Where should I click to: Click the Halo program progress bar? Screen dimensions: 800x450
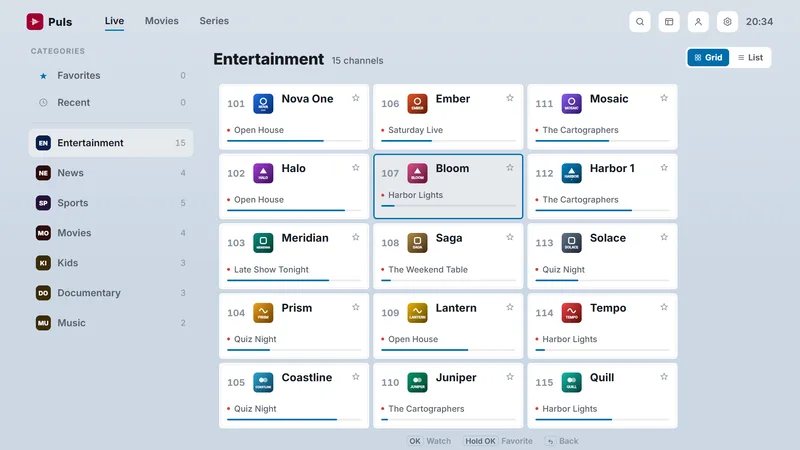(x=294, y=210)
